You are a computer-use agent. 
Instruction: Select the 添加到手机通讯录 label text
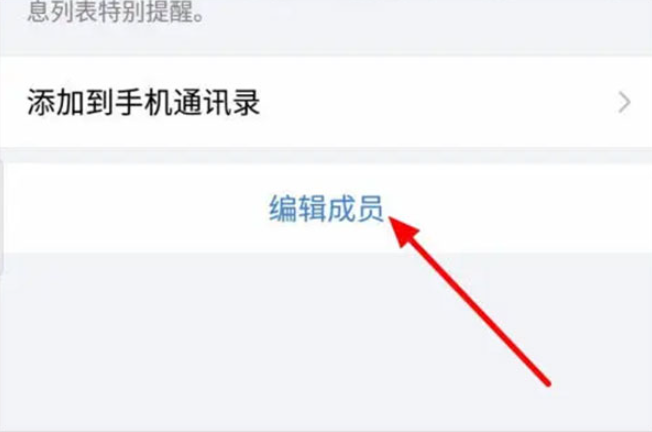pyautogui.click(x=143, y=102)
